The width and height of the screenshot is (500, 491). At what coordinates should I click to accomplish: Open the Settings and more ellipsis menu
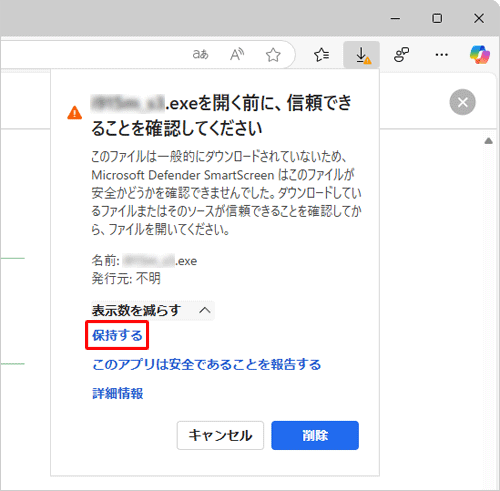tap(442, 55)
